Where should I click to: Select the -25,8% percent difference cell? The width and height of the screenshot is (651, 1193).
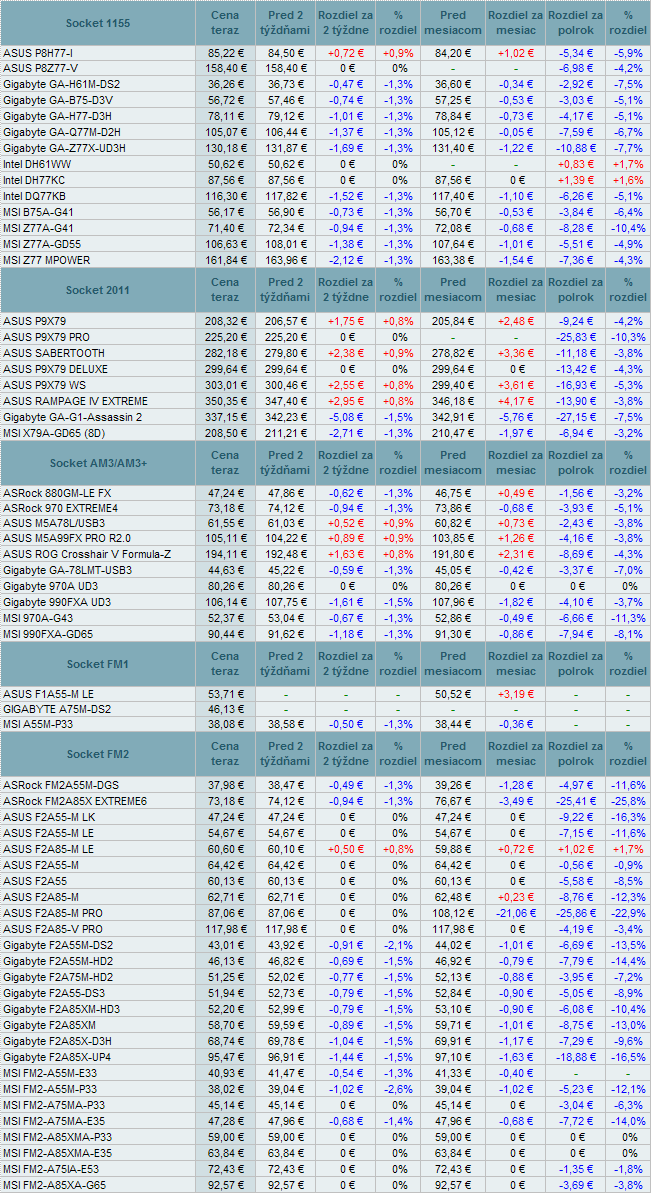pyautogui.click(x=628, y=800)
